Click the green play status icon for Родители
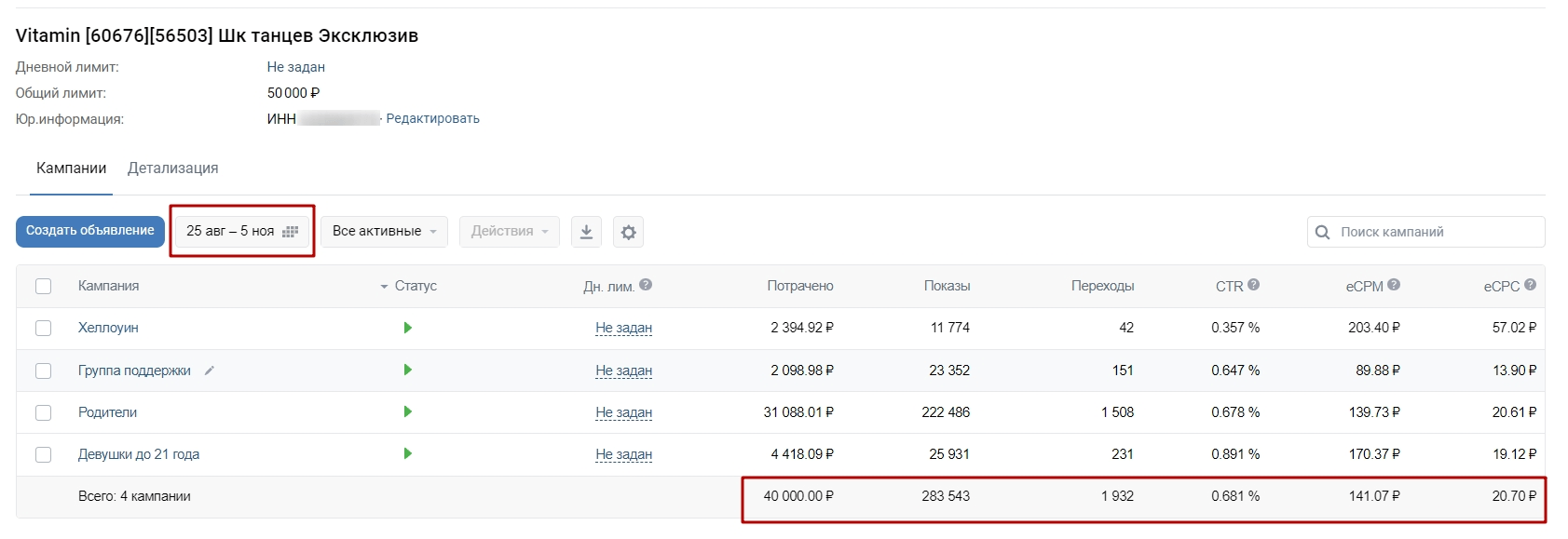 pos(407,411)
